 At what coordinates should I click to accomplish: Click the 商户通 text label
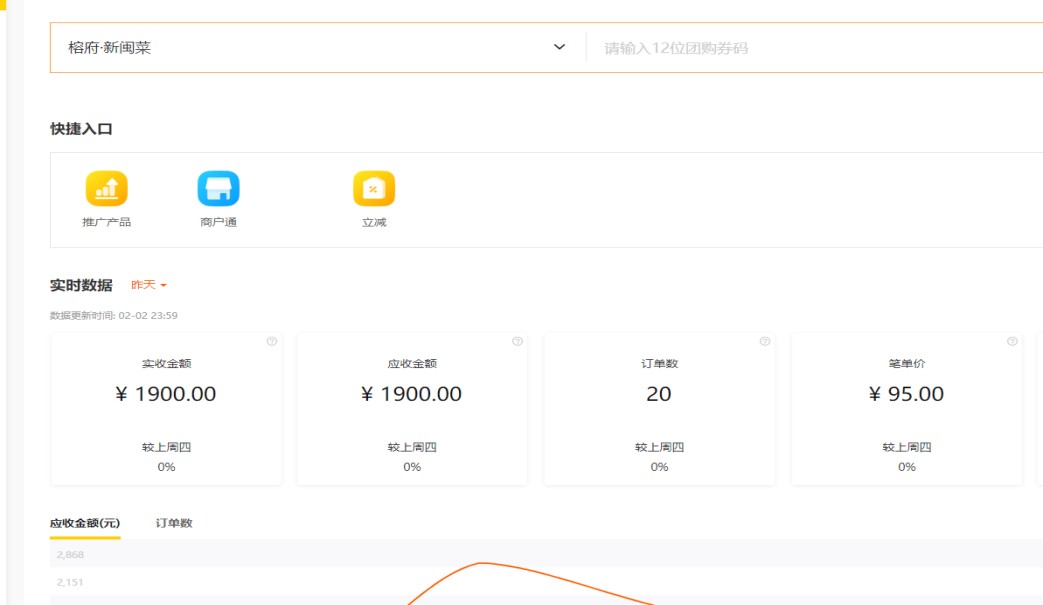coord(218,222)
